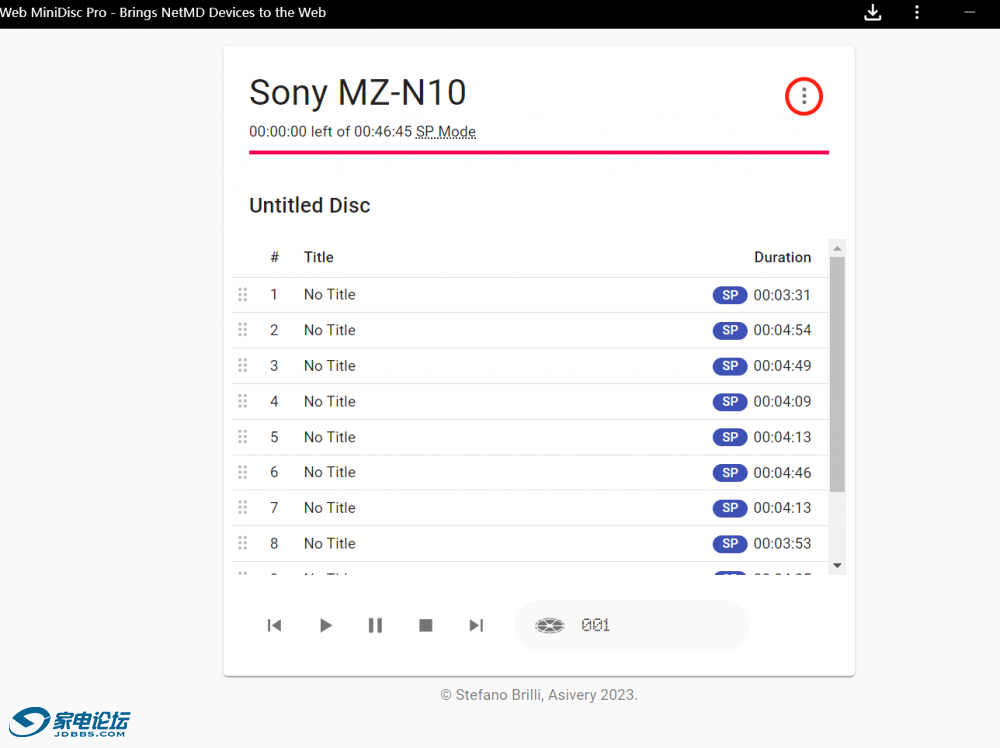Click the drag handle of track 3

pos(243,365)
